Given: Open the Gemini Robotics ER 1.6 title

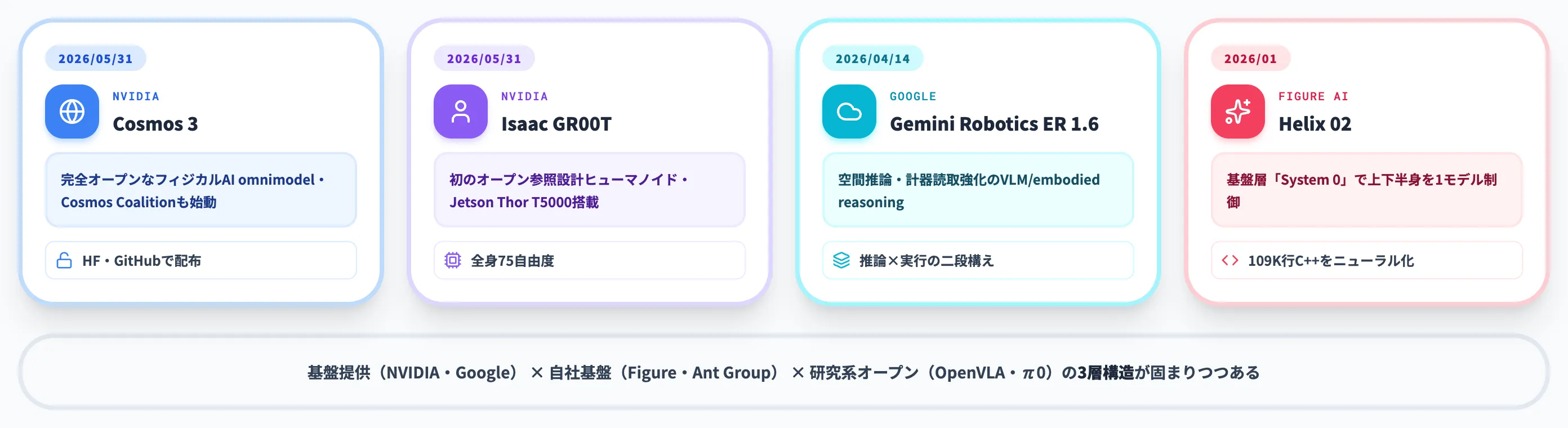Looking at the screenshot, I should point(994,124).
